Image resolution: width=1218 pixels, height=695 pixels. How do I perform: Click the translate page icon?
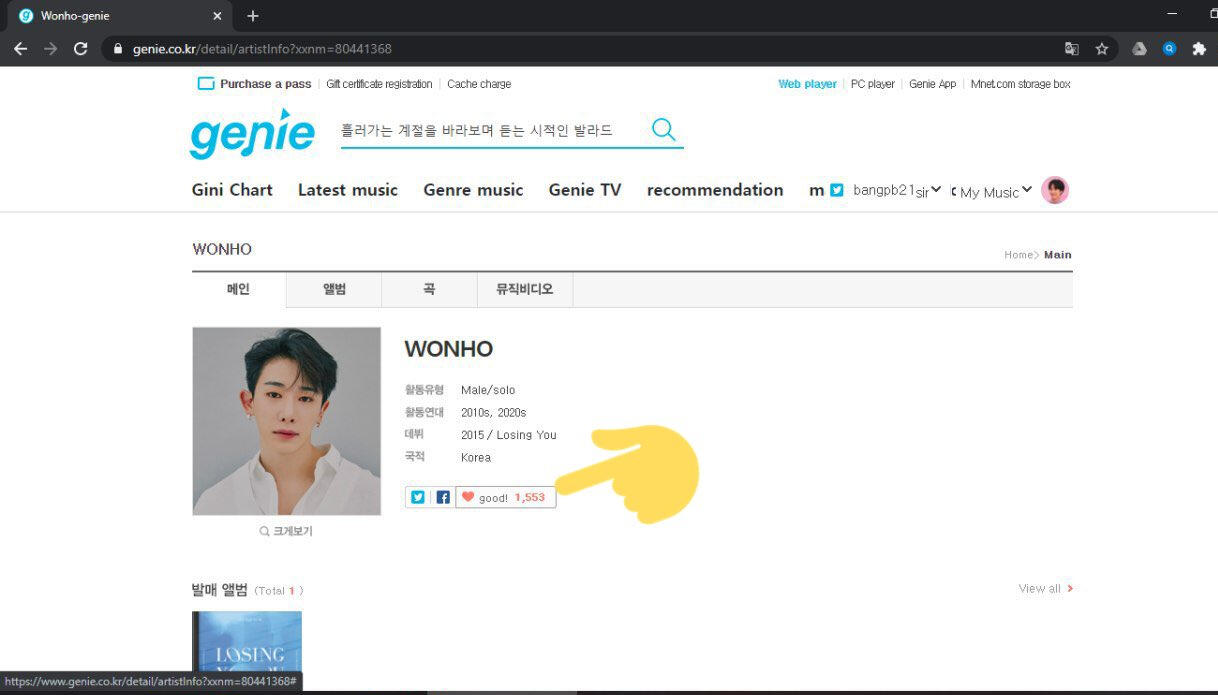[x=1071, y=48]
